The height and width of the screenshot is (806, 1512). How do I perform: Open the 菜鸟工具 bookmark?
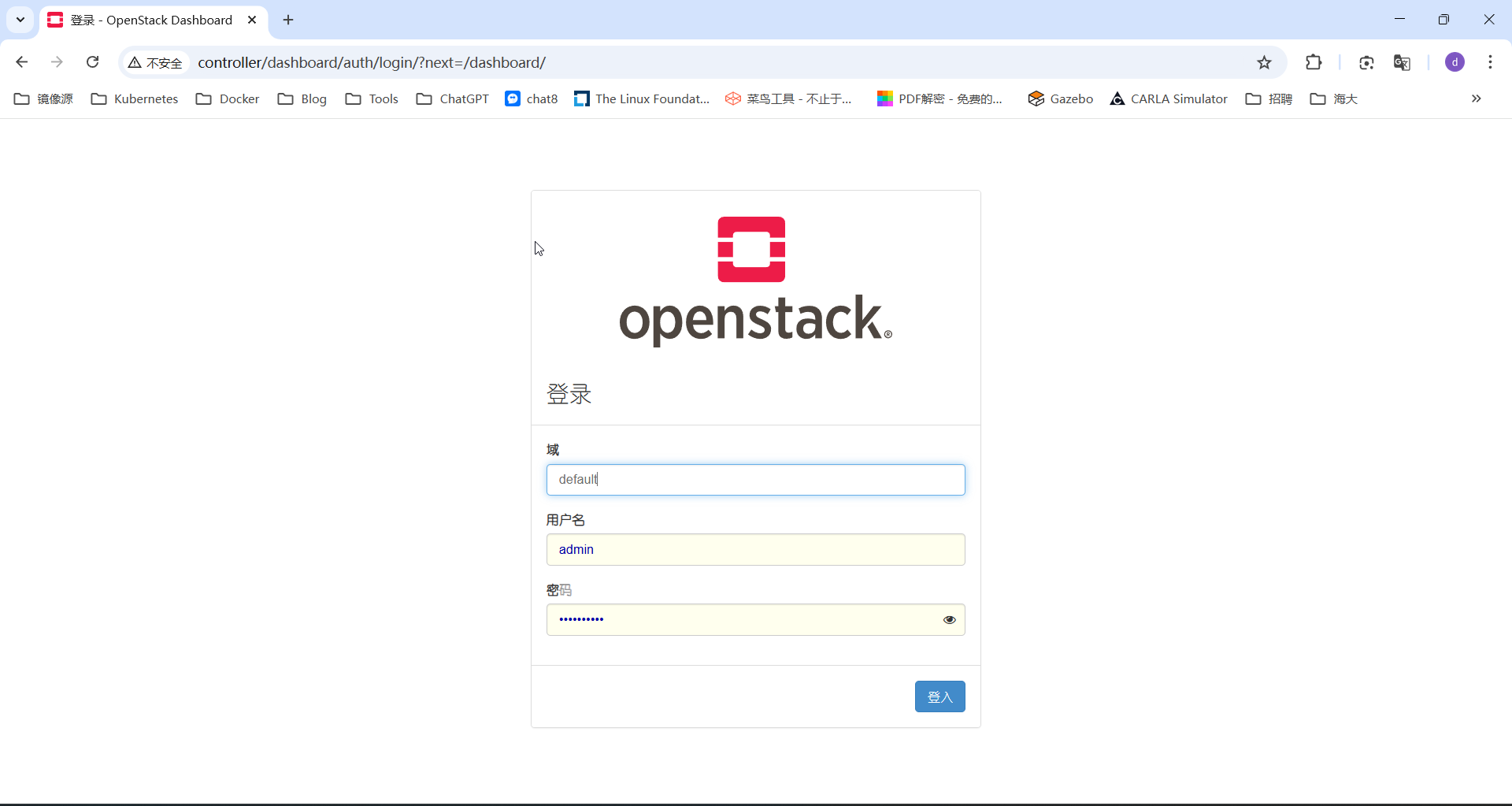tap(789, 98)
